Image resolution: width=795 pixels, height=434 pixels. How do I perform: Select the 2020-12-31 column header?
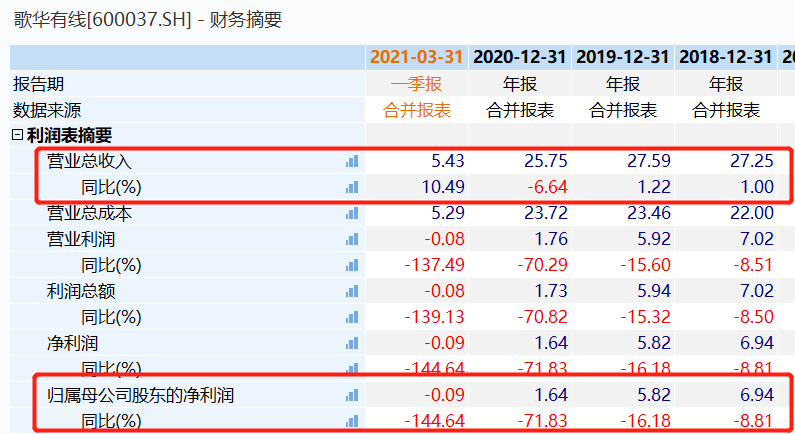point(519,57)
